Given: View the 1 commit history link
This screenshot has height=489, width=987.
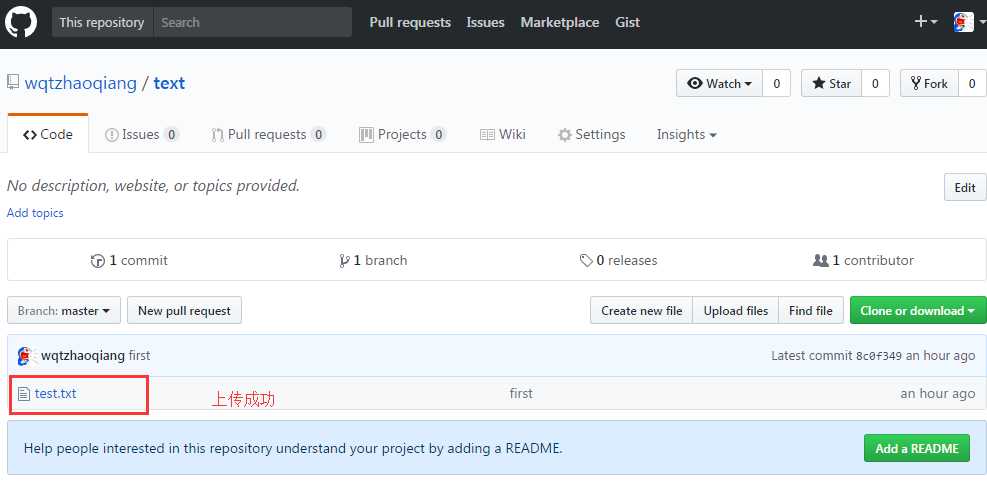Looking at the screenshot, I should coord(129,260).
